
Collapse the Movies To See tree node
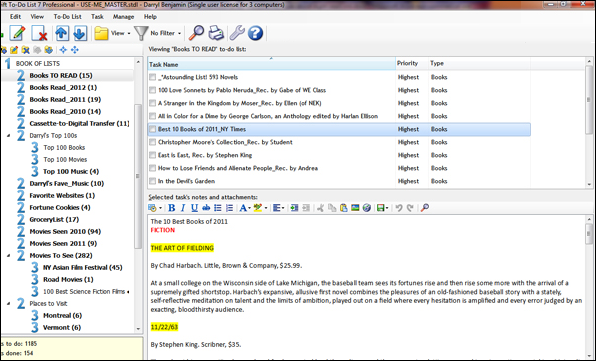point(8,255)
